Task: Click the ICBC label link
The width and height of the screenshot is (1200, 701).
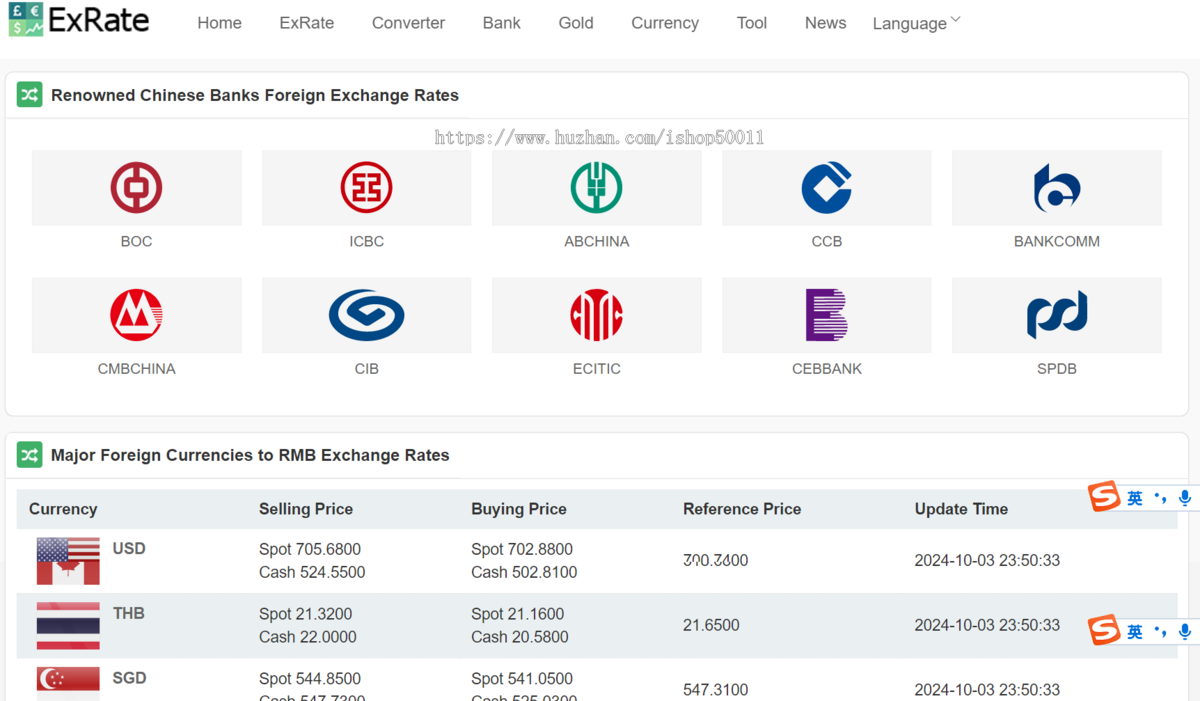Action: pos(366,241)
